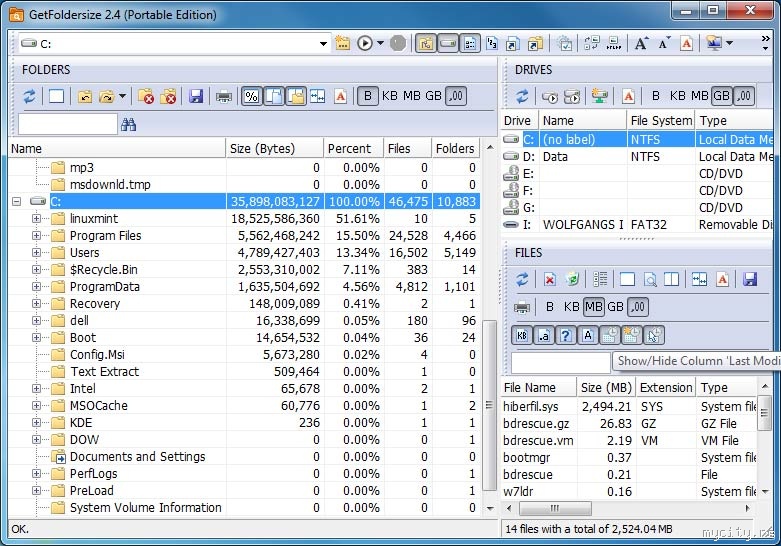Sort drives by File System column
781x546 pixels.
coord(661,121)
